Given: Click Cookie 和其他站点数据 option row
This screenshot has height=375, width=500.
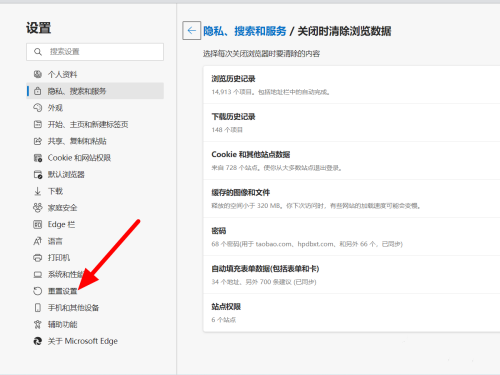Looking at the screenshot, I should (x=352, y=161).
